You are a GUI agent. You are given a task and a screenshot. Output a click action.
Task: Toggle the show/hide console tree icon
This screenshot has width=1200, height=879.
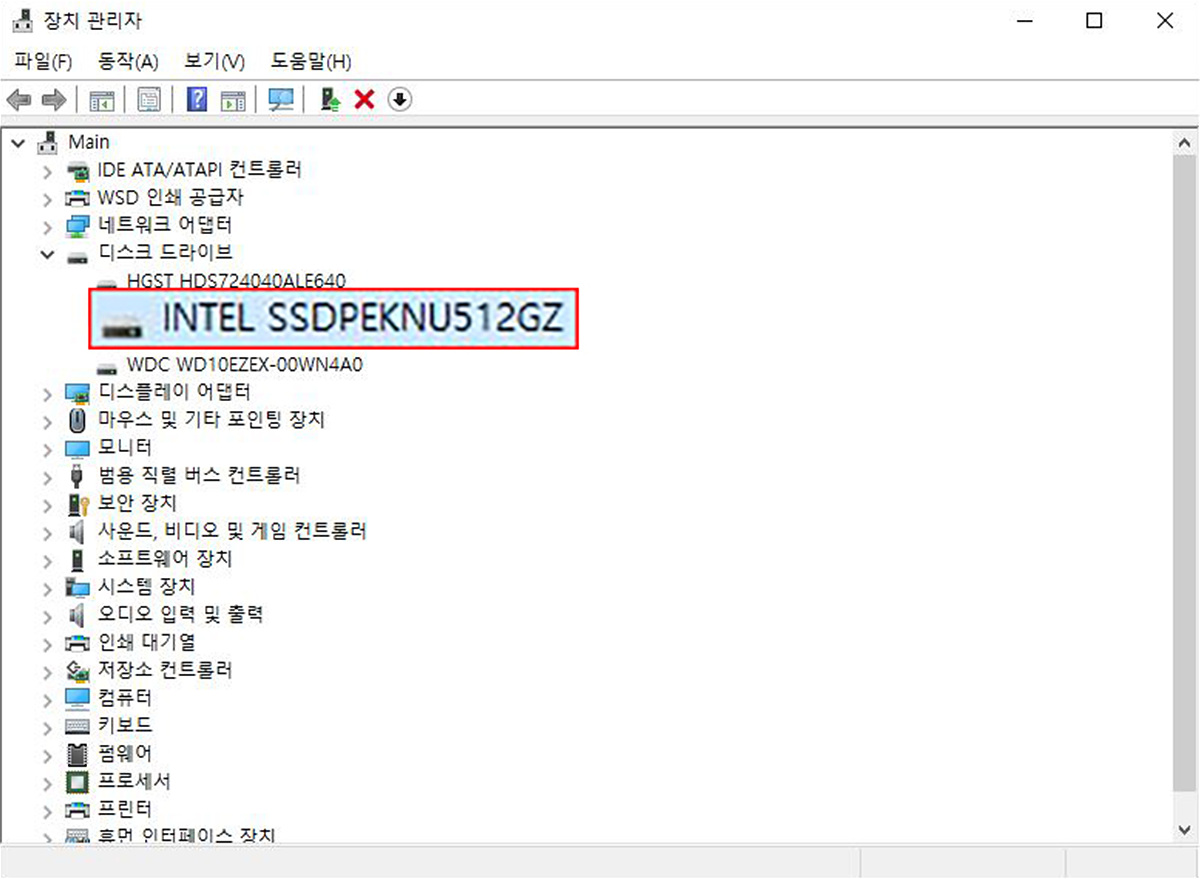click(102, 100)
